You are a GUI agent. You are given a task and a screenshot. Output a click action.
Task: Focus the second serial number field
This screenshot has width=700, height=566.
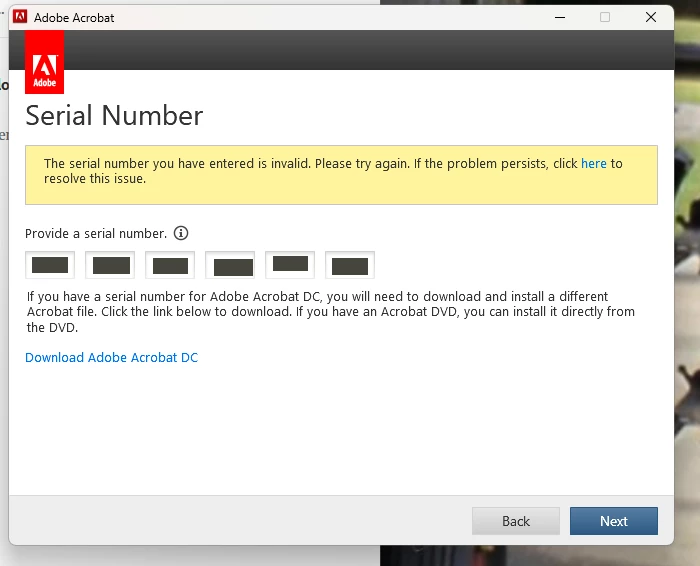110,265
